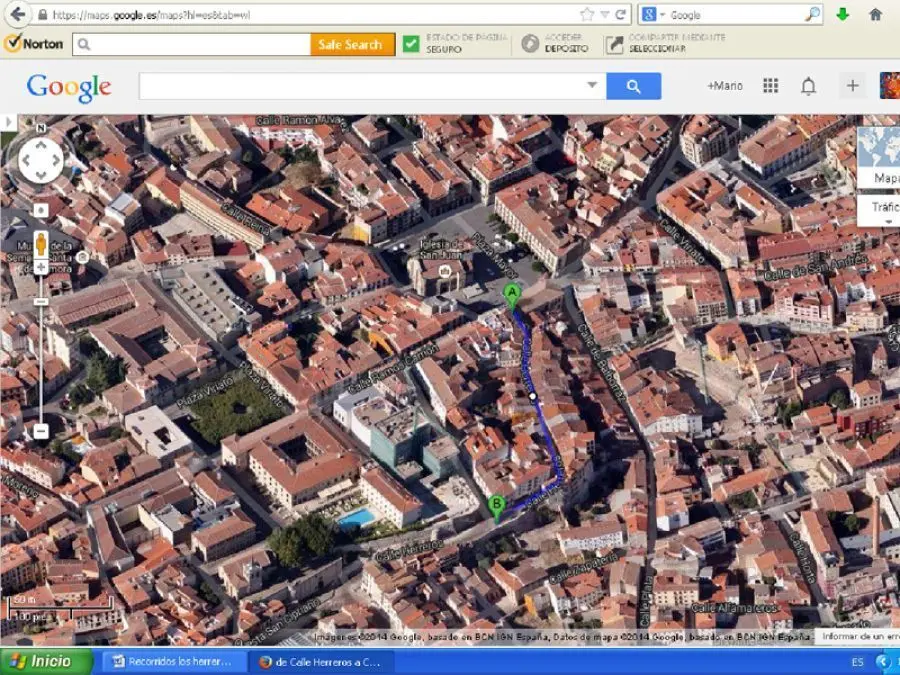Image resolution: width=900 pixels, height=675 pixels.
Task: Open the downloads arrow in the browser toolbar
Action: pos(843,14)
